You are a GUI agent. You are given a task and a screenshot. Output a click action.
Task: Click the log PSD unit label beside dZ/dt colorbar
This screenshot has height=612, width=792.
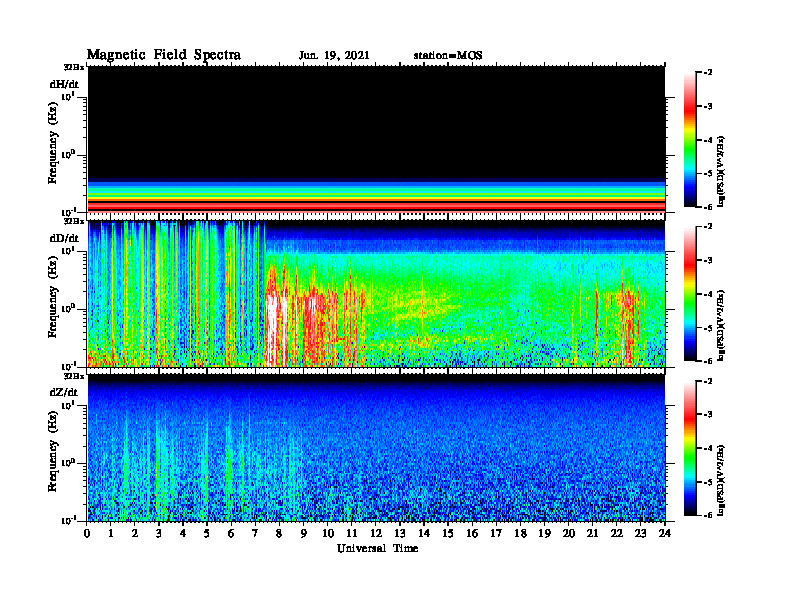tap(721, 480)
